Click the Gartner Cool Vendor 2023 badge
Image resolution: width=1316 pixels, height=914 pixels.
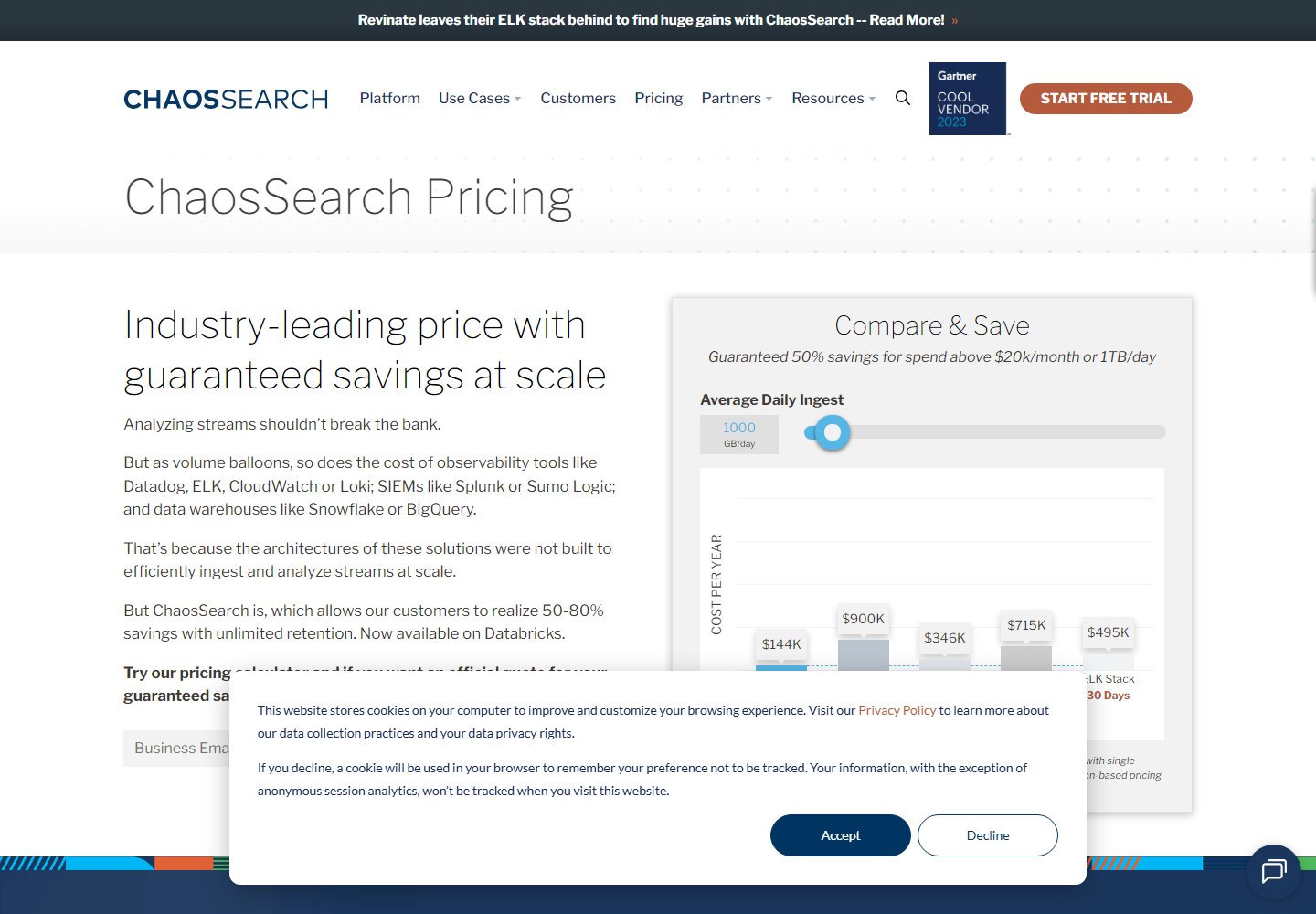968,99
